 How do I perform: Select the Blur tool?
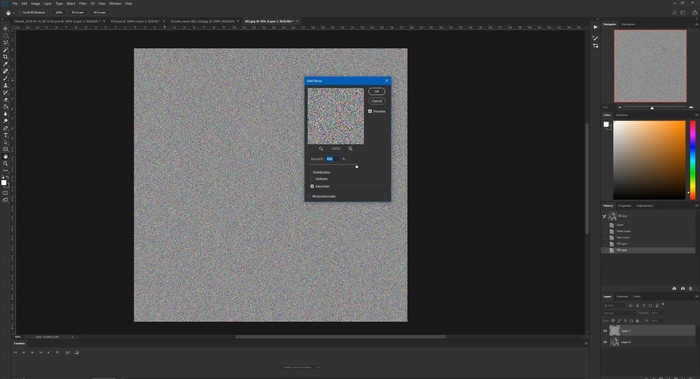pos(5,114)
